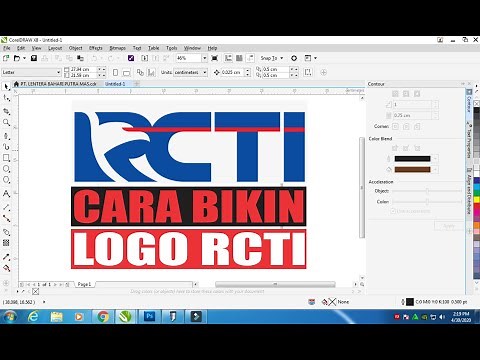Click the black outline color swatch in Contour

click(x=412, y=159)
